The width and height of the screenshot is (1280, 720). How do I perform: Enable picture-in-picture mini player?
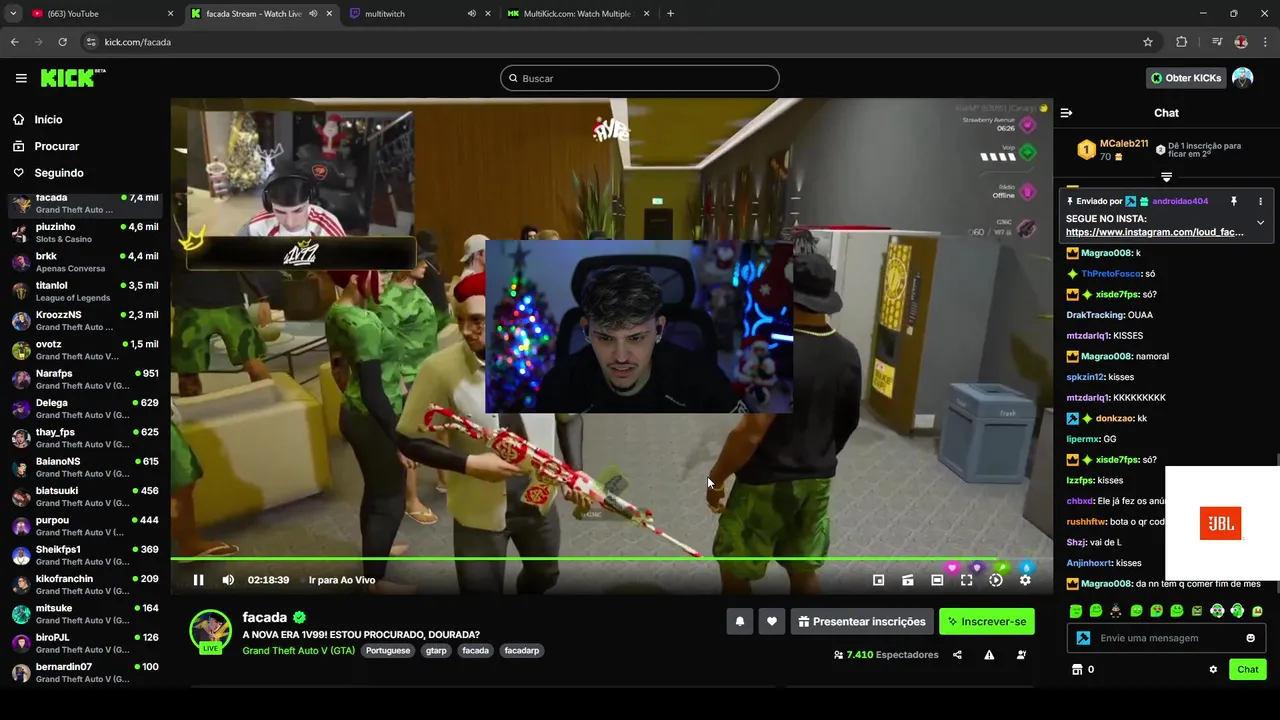point(878,580)
